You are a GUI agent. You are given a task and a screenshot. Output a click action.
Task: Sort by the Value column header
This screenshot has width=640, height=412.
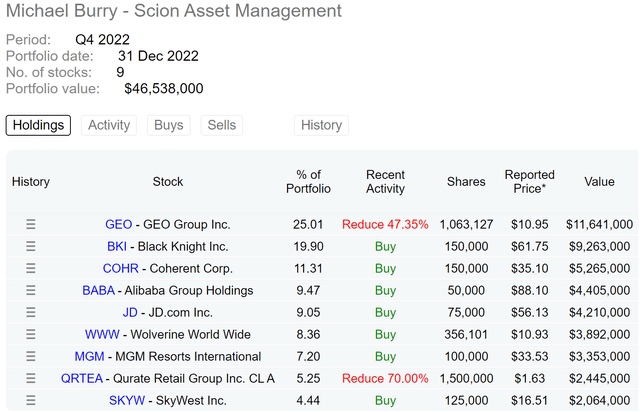pos(599,182)
